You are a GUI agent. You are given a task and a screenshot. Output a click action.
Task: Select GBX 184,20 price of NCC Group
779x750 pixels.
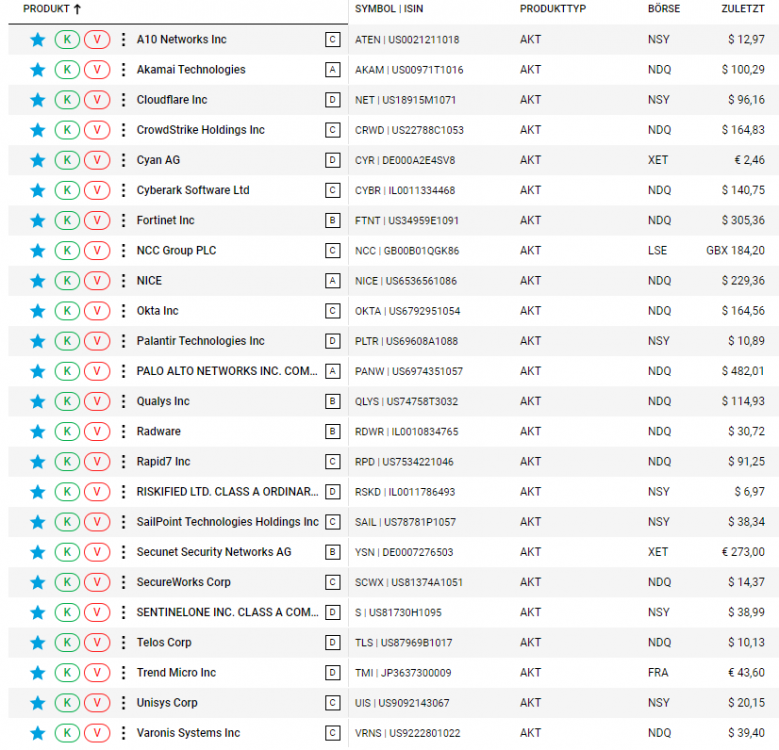(735, 250)
